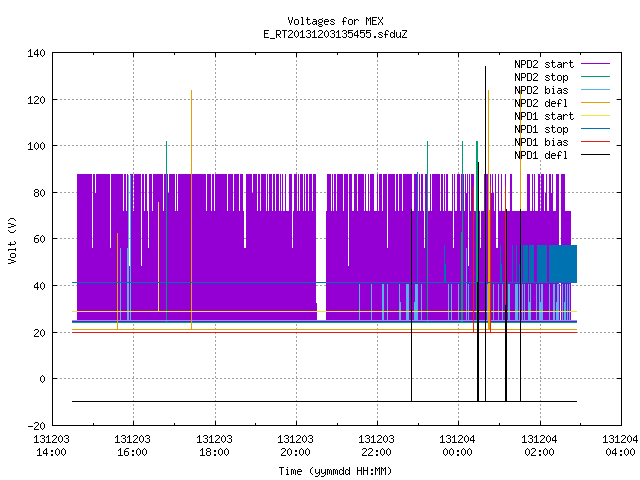
Task: Click the x-axis label 131204 04:00
Action: 620,446
